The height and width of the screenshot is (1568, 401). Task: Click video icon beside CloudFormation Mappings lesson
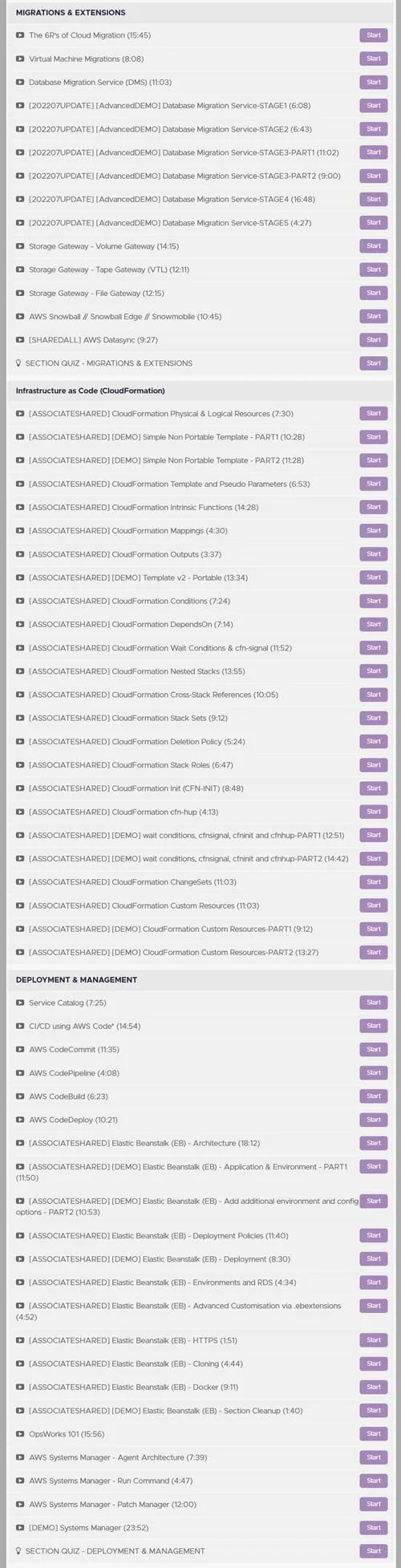pos(20,530)
